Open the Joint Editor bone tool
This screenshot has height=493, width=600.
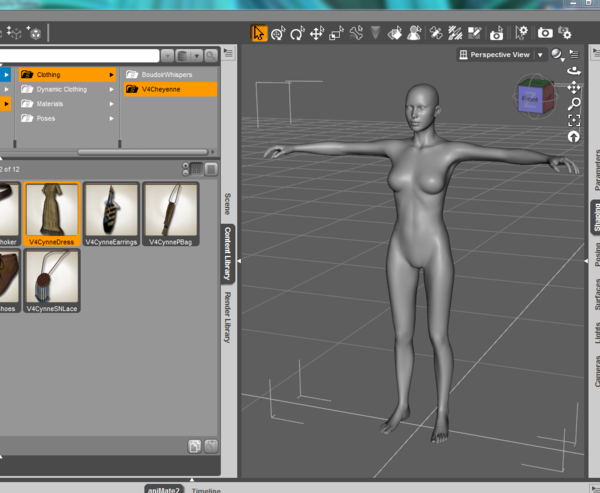click(x=436, y=33)
